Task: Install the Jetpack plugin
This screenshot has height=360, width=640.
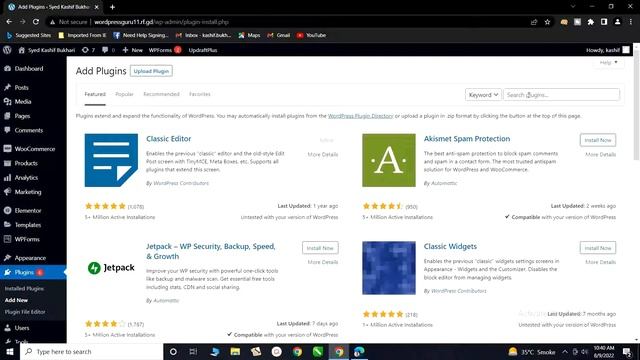Action: pyautogui.click(x=320, y=248)
